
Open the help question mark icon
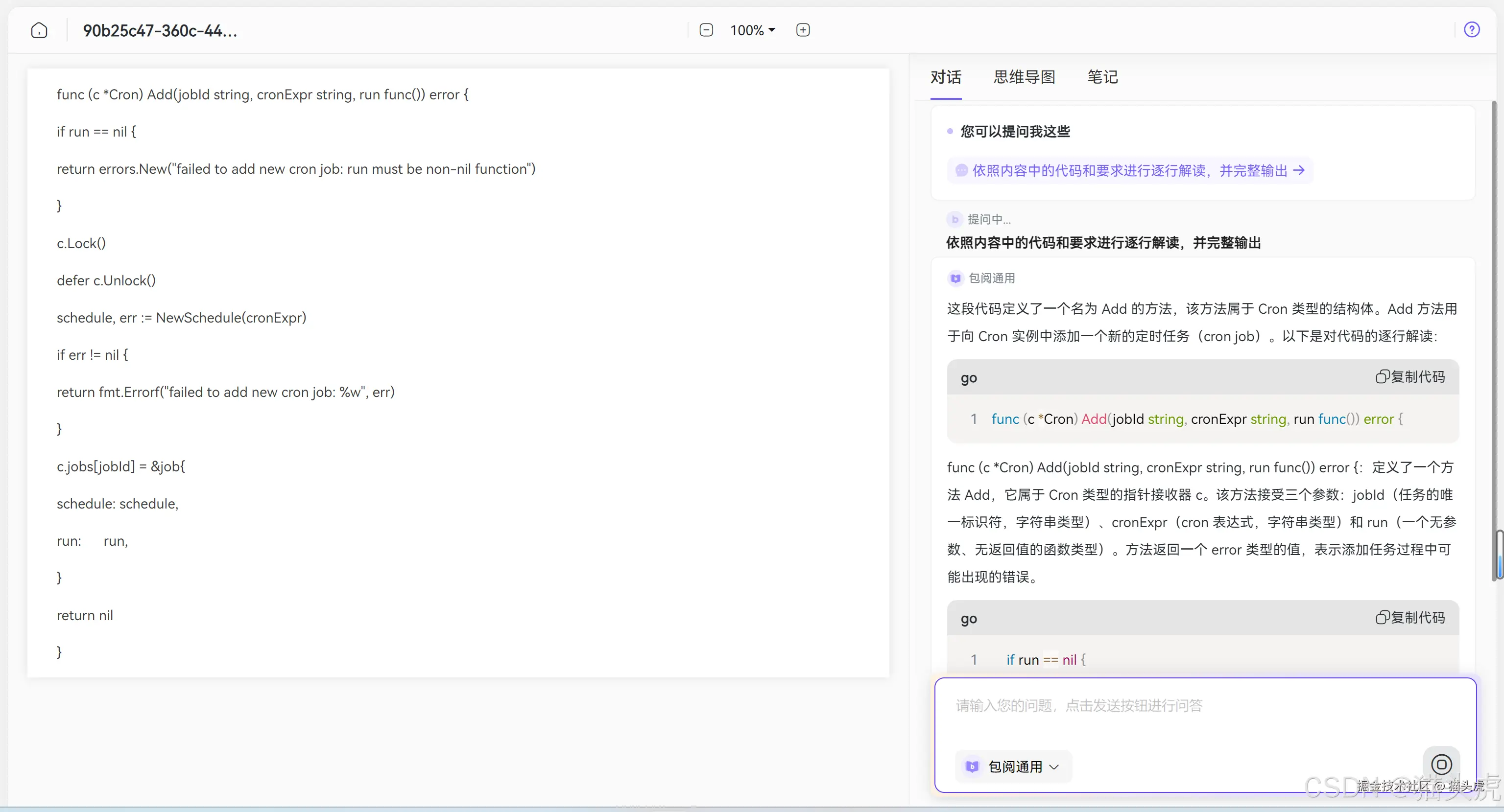[x=1471, y=30]
